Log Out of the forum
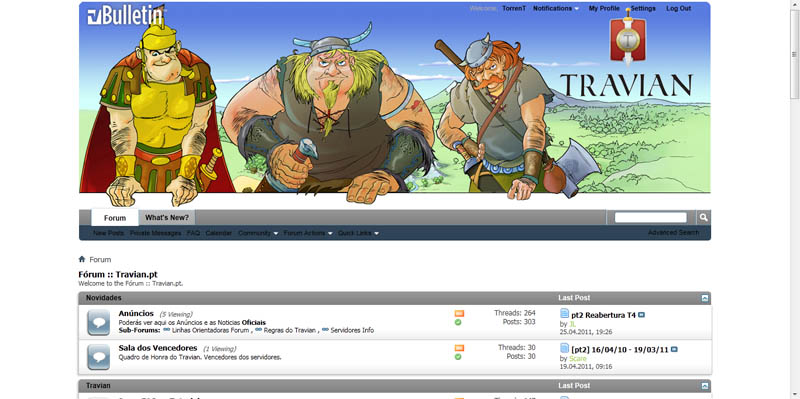This screenshot has height=399, width=800. click(679, 9)
